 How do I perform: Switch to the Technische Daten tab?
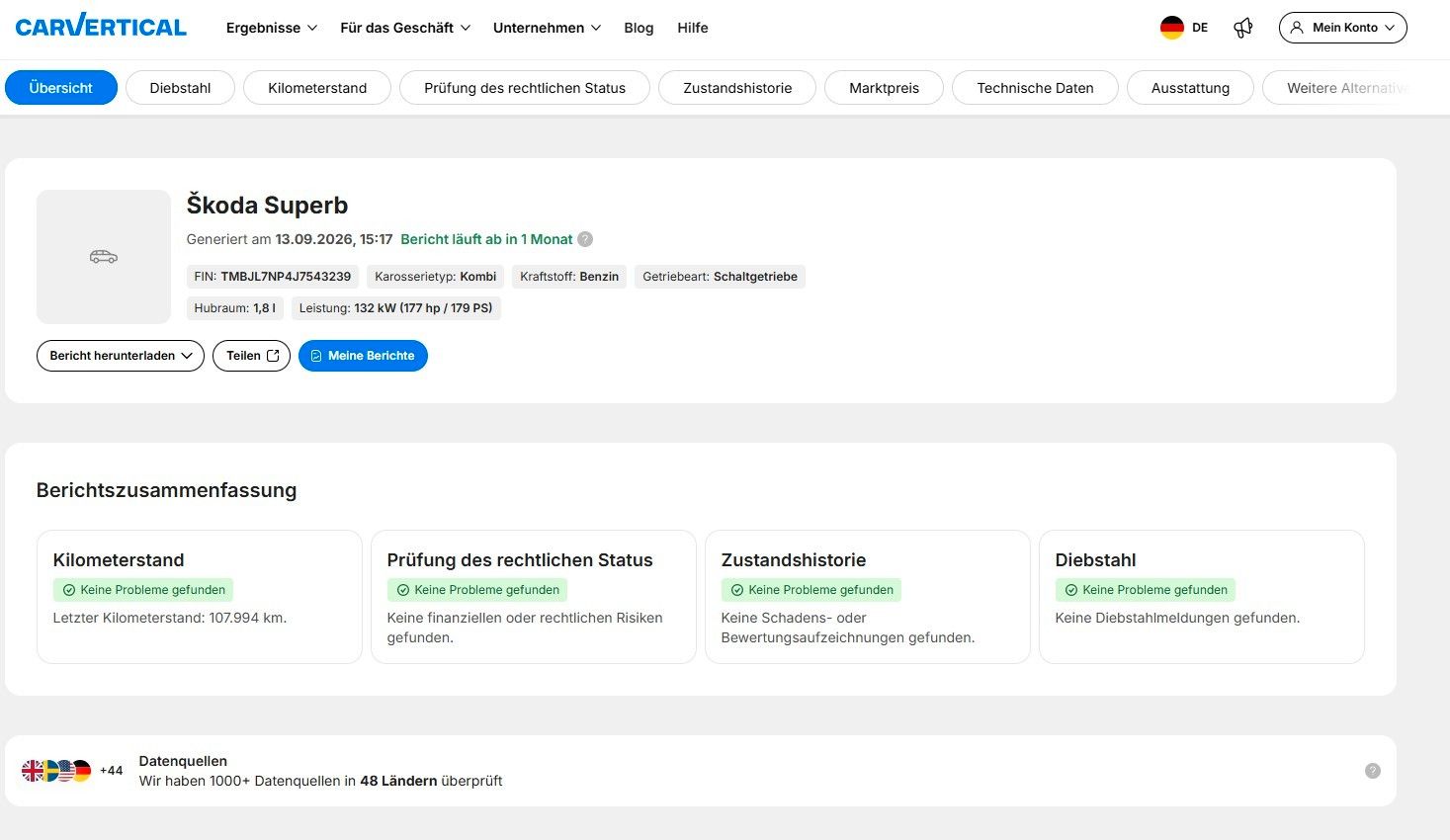tap(1035, 88)
